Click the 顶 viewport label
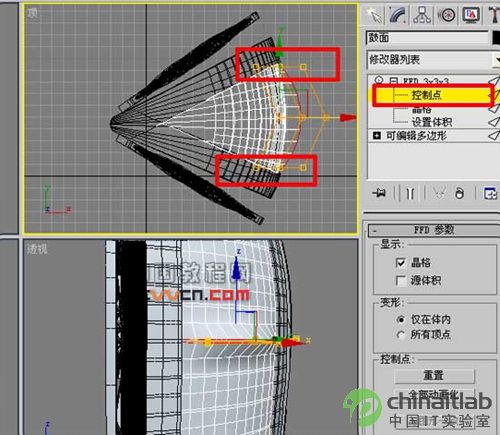500x435 pixels. (x=32, y=13)
